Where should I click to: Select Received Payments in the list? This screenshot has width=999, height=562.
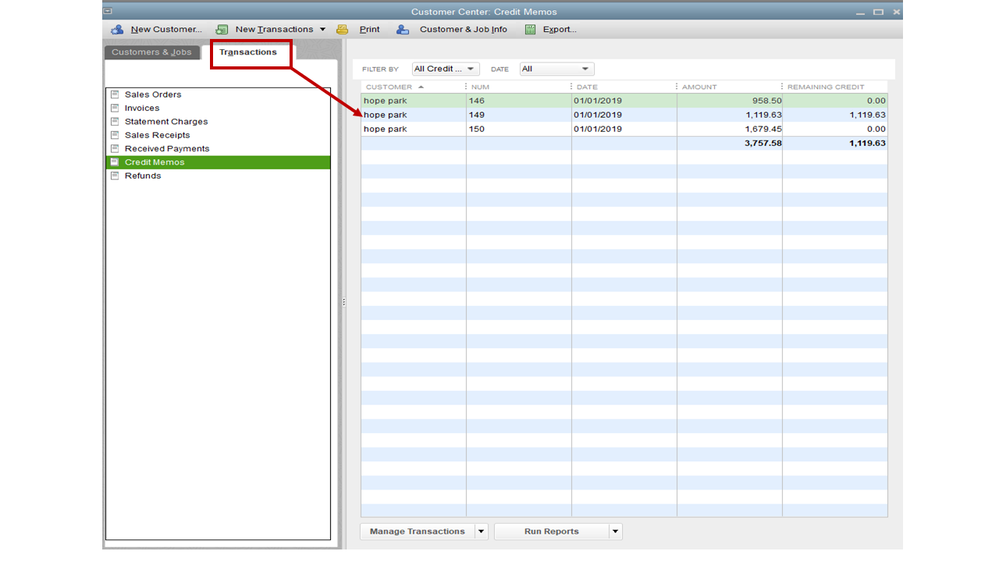[x=218, y=148]
